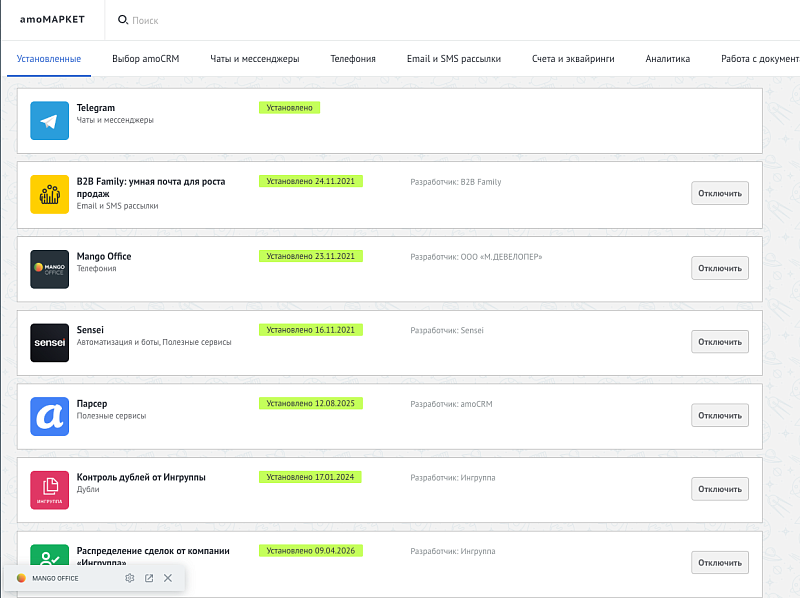The width and height of the screenshot is (800, 598).
Task: Focus the Поиск search field
Action: (x=145, y=20)
